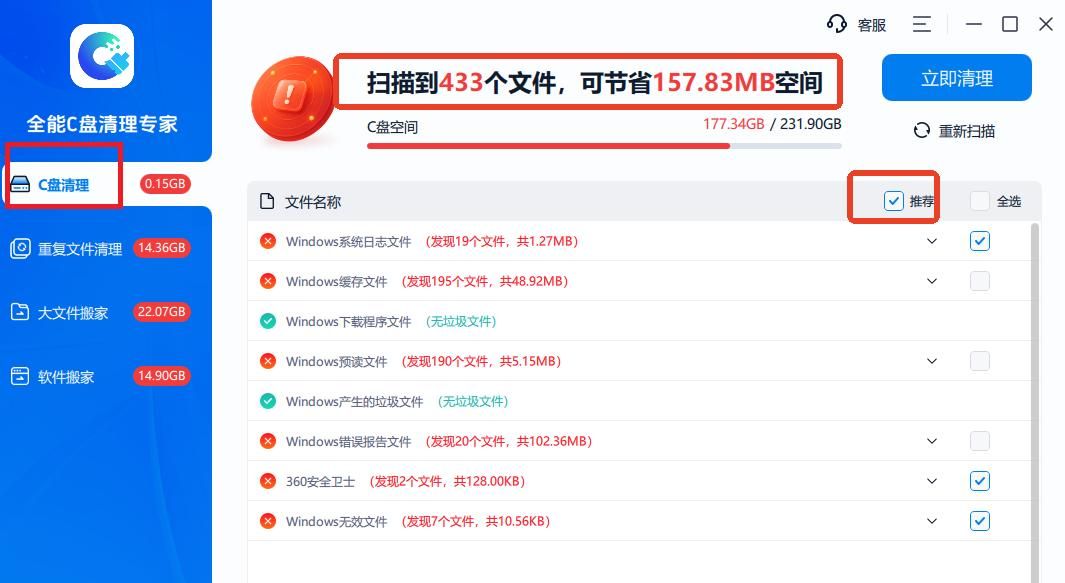Select the 重复文件清理 sidebar icon
The width and height of the screenshot is (1065, 583).
(22, 248)
